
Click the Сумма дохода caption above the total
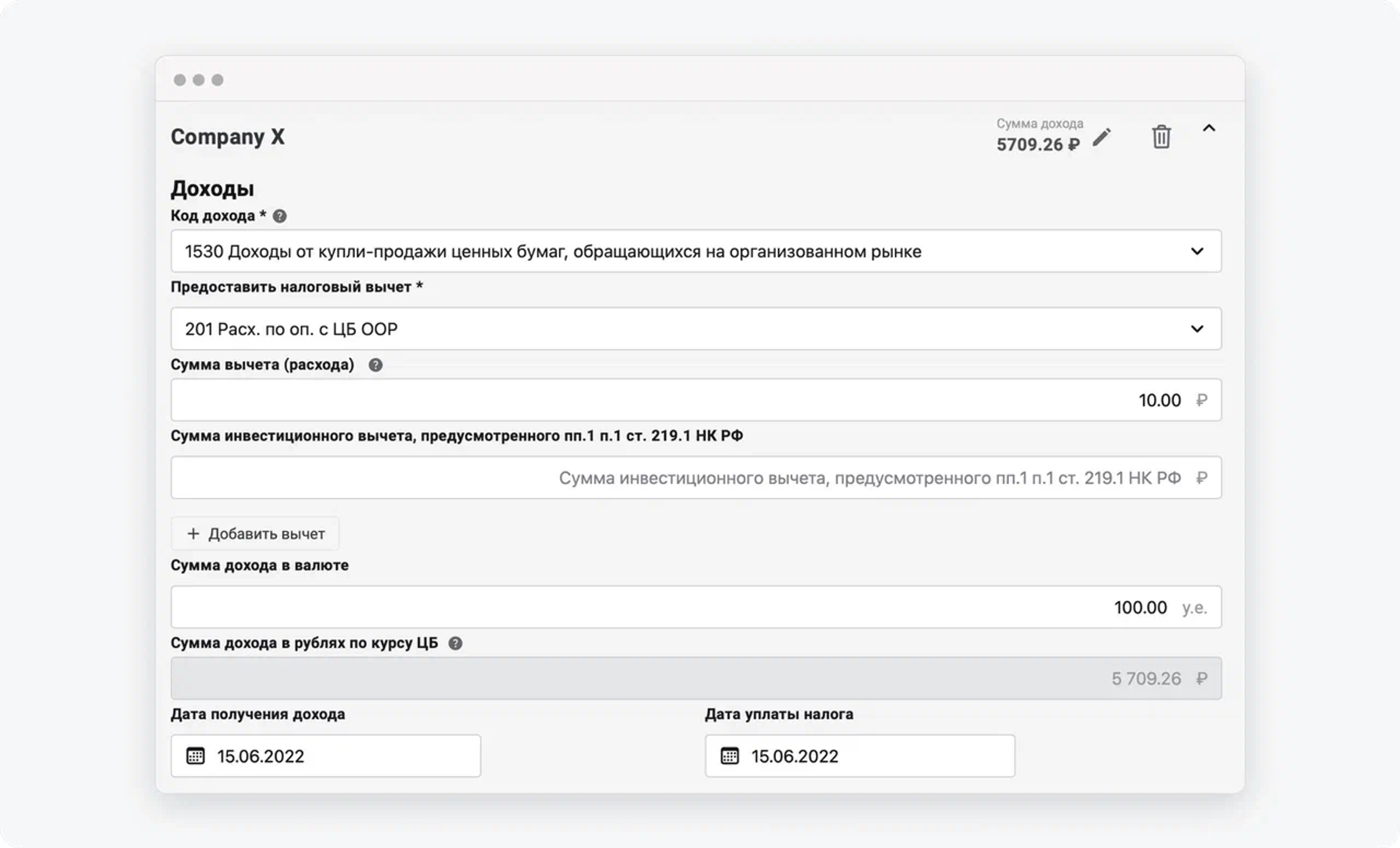[1040, 123]
